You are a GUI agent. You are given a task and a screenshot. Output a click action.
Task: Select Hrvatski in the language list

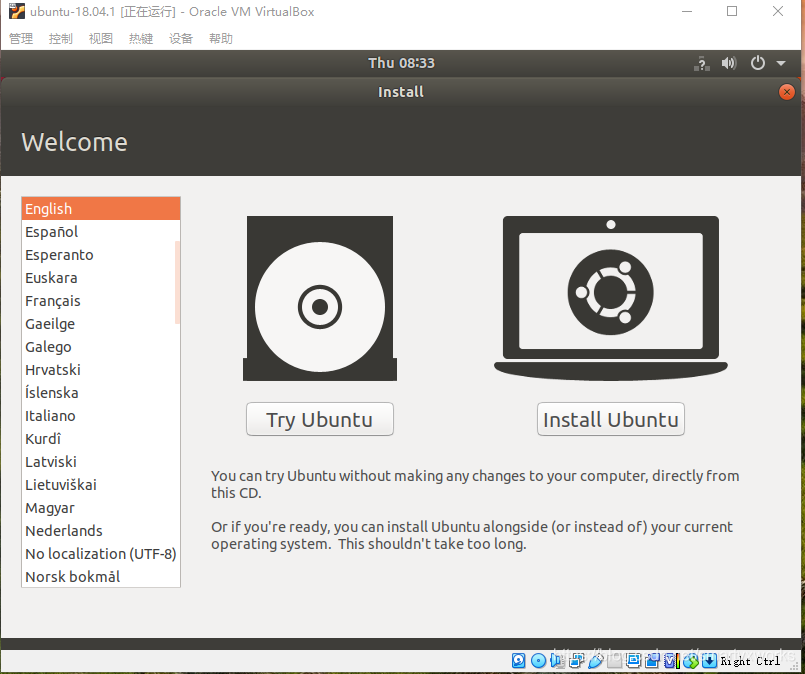point(101,370)
